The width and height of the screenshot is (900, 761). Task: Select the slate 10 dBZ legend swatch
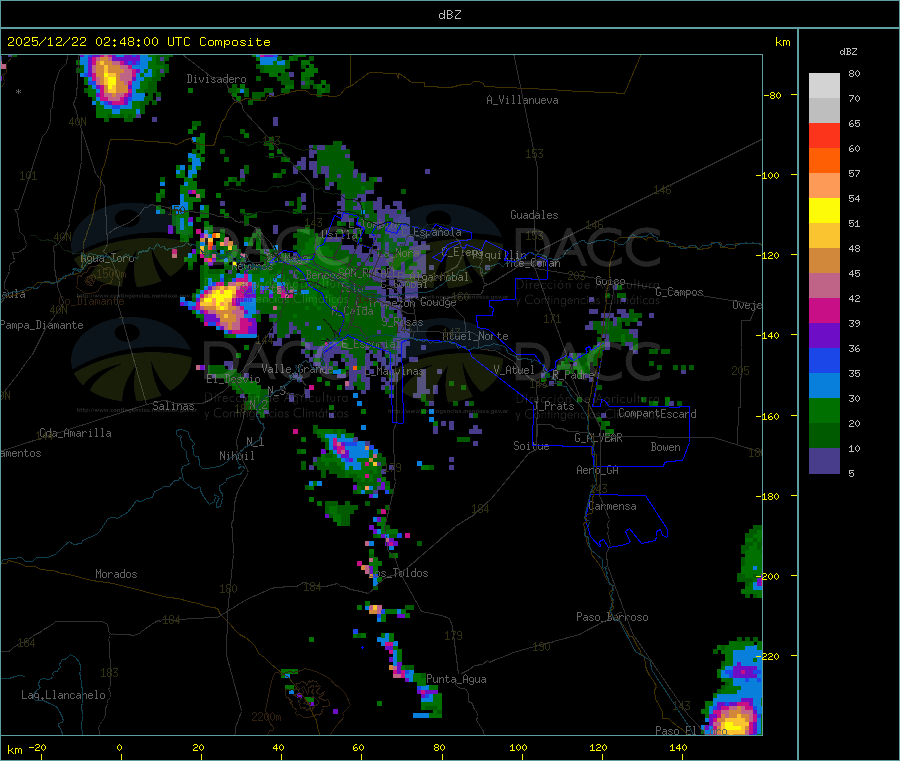coord(824,460)
